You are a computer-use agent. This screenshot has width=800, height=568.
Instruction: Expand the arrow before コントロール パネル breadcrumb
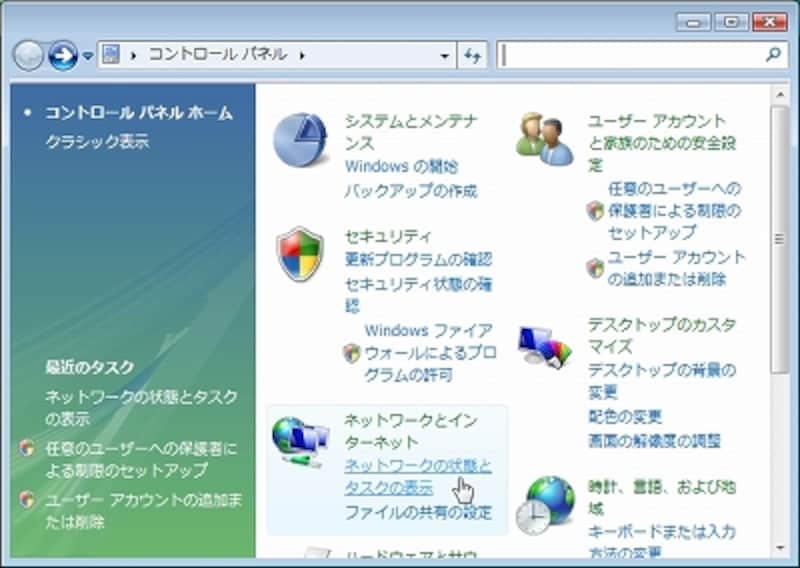pos(134,55)
